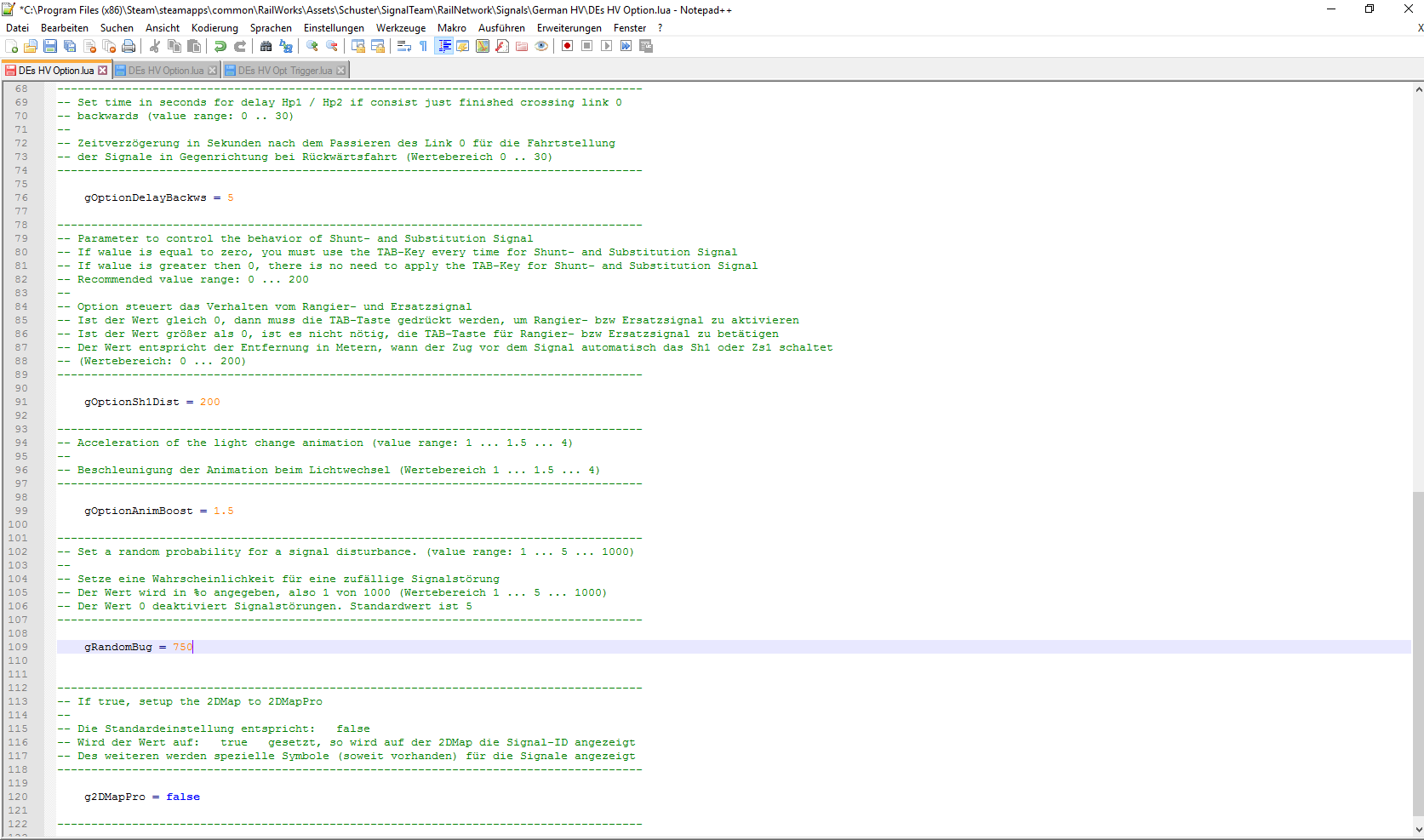Viewport: 1424px width, 840px height.
Task: Open the Bearbeiten menu
Action: point(65,28)
